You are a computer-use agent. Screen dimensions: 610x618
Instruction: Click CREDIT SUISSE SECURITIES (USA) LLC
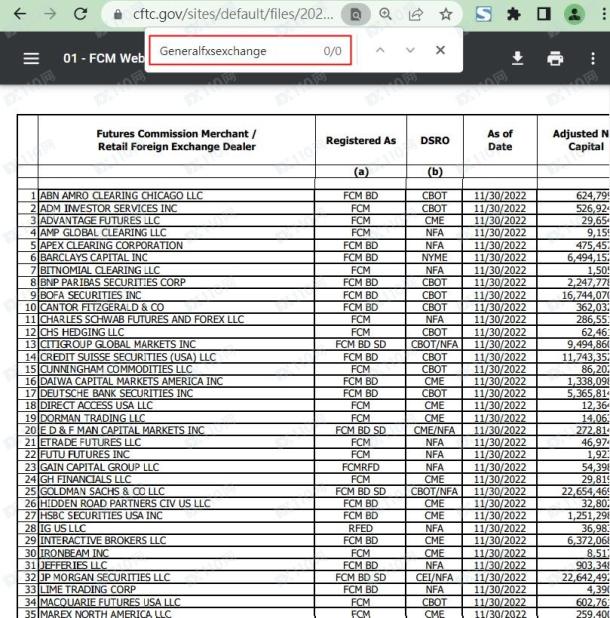[128, 357]
